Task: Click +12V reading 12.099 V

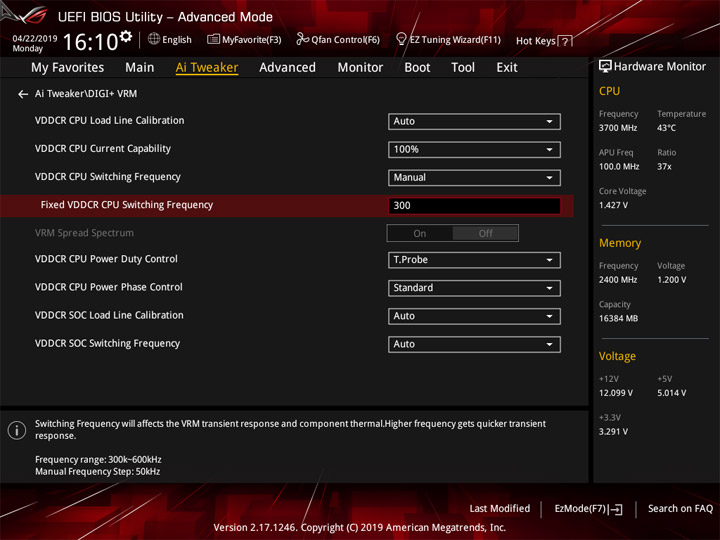Action: (616, 393)
